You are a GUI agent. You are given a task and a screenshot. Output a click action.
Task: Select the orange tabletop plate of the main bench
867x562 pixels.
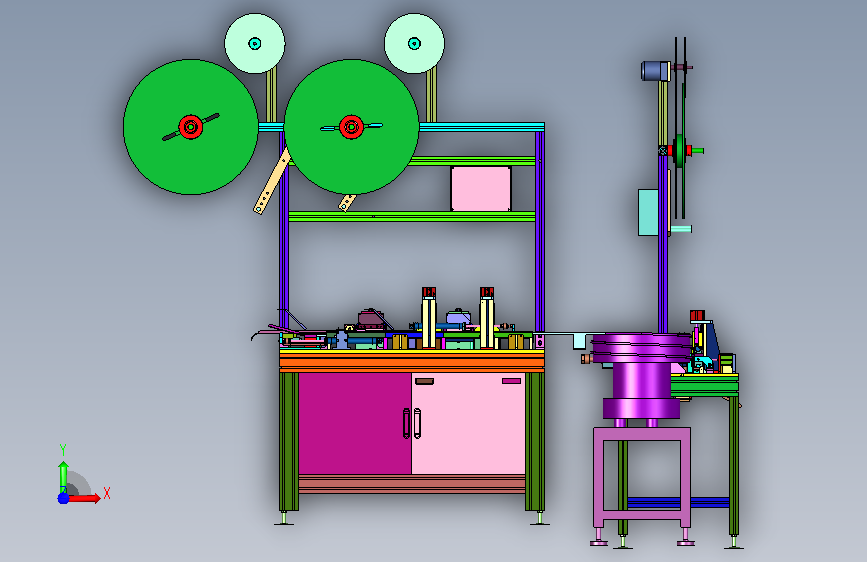(x=412, y=362)
